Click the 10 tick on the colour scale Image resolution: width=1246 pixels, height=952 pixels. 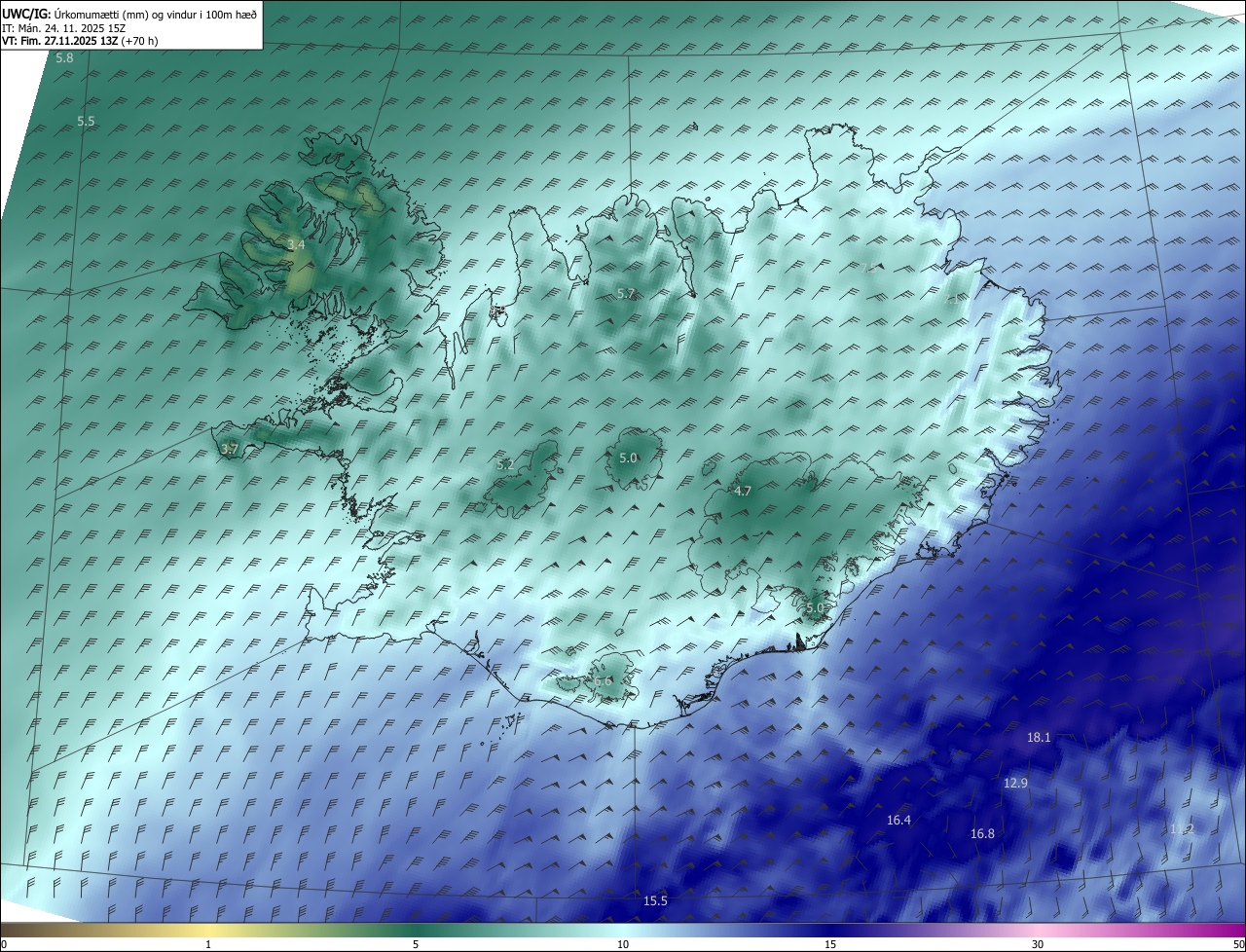tap(623, 944)
